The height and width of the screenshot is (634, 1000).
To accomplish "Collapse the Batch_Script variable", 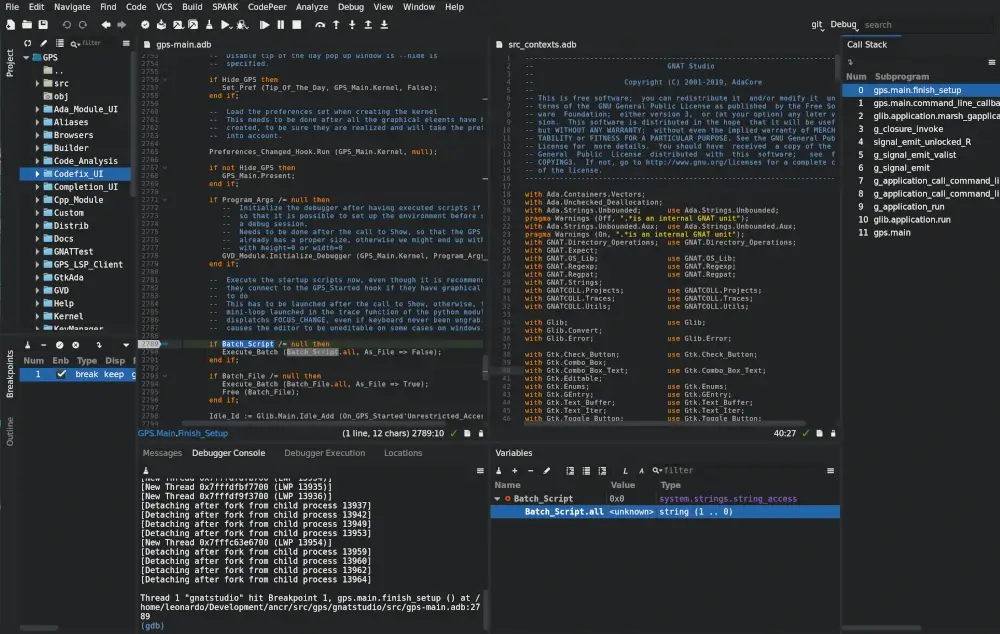I will pos(497,499).
